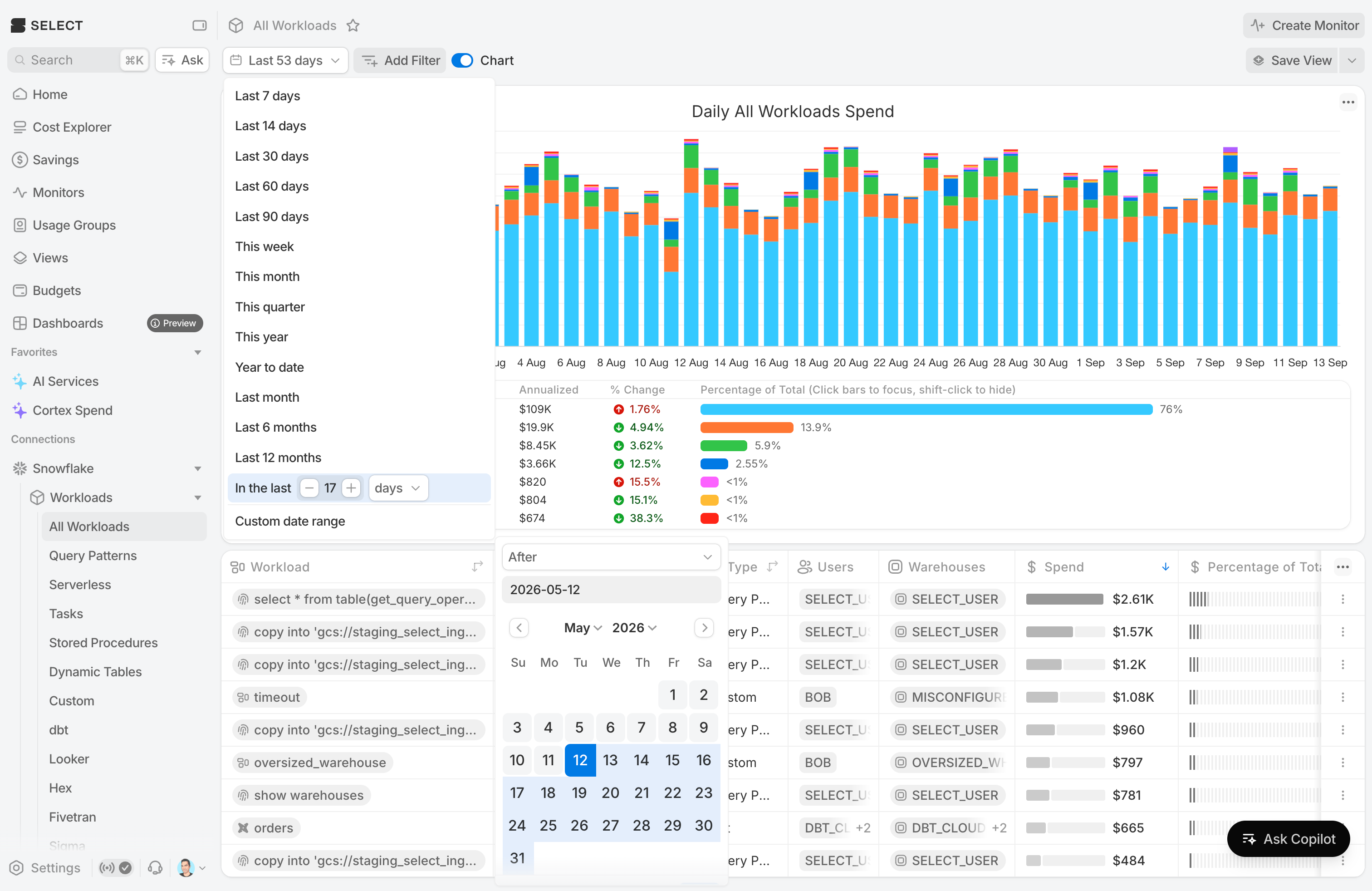Viewport: 1372px width, 891px height.
Task: Go to previous month in calendar
Action: (519, 627)
